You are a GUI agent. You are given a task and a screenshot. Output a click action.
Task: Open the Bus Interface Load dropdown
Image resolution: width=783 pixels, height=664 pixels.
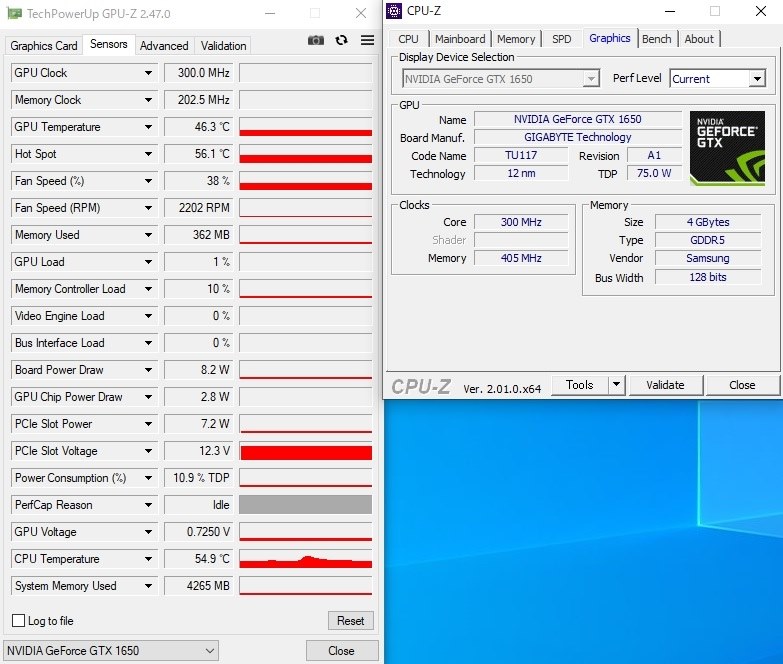point(148,342)
